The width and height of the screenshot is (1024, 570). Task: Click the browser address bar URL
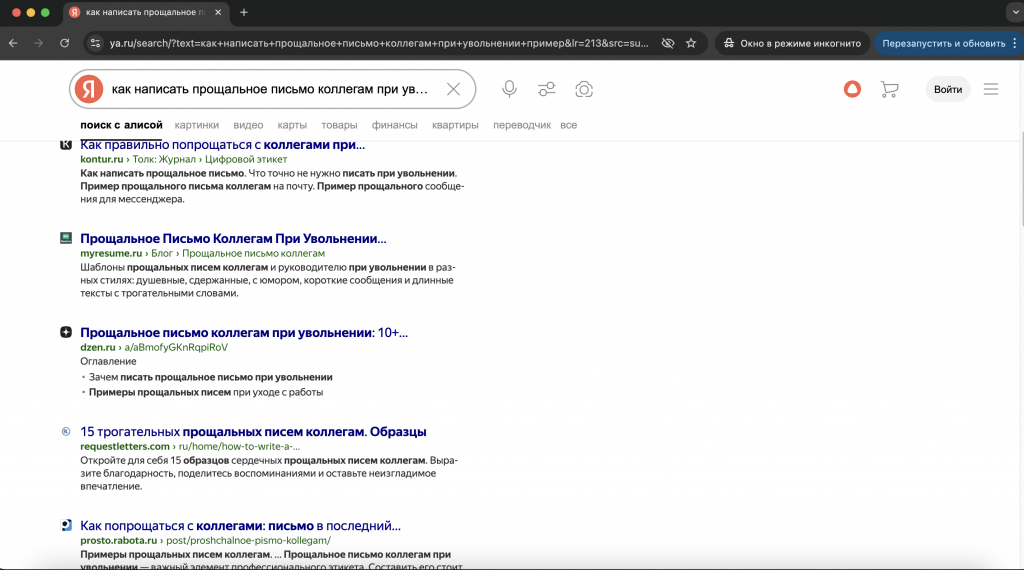click(x=379, y=43)
